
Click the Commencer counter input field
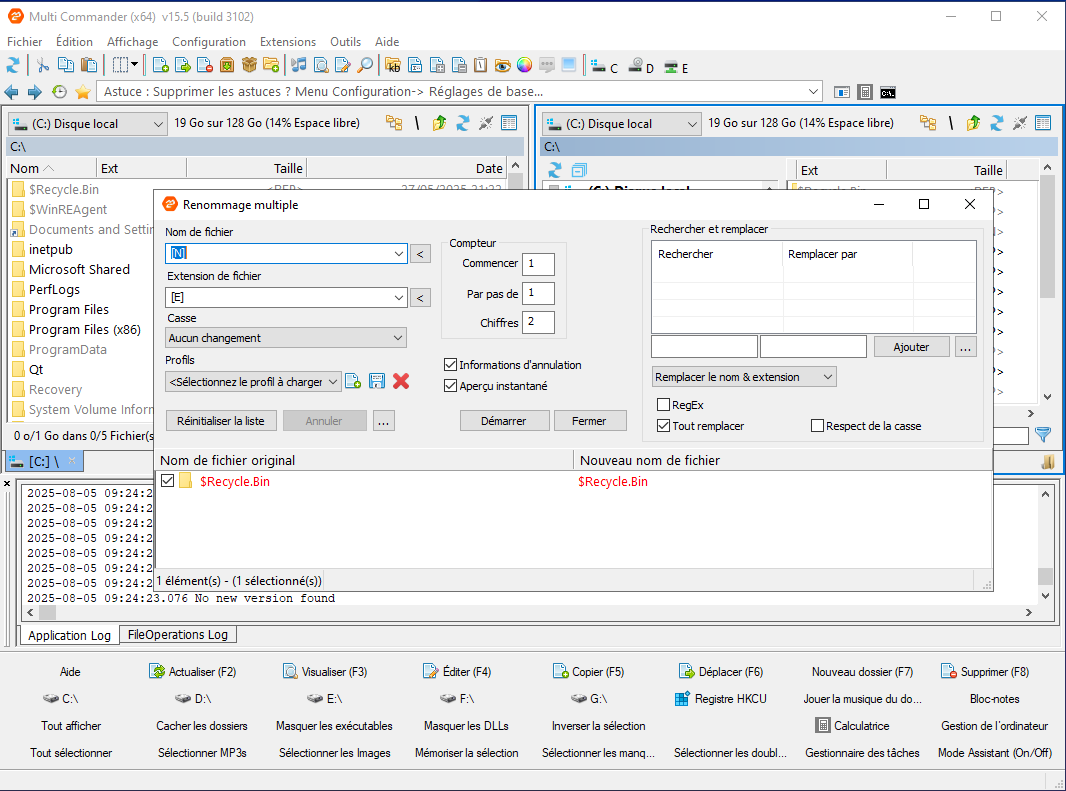point(538,264)
